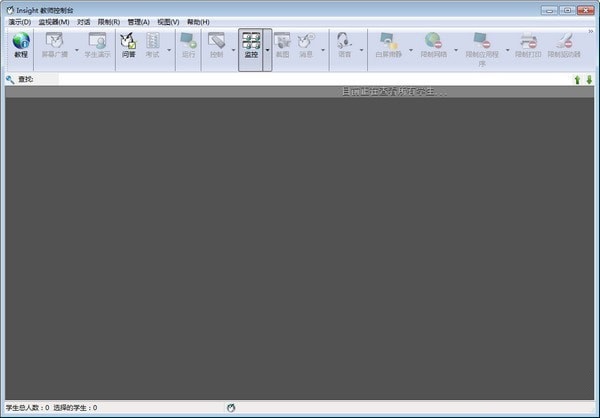
Task: Expand the 限制应用程序 dropdown arrow
Action: (x=508, y=50)
